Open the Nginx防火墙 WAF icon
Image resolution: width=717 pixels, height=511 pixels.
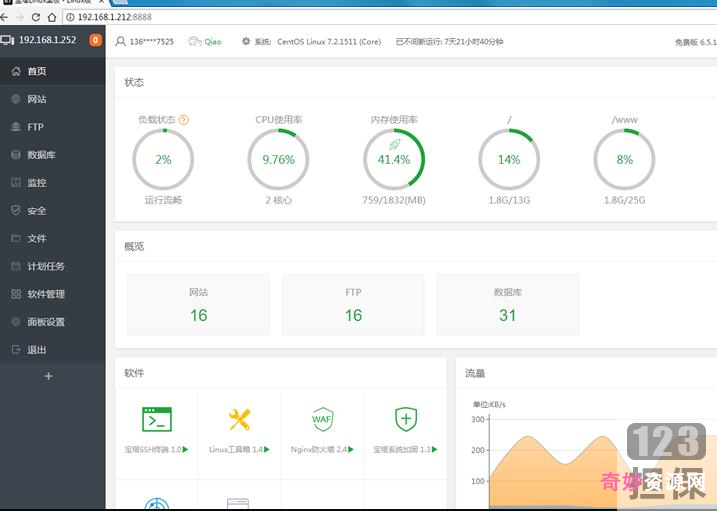point(322,419)
